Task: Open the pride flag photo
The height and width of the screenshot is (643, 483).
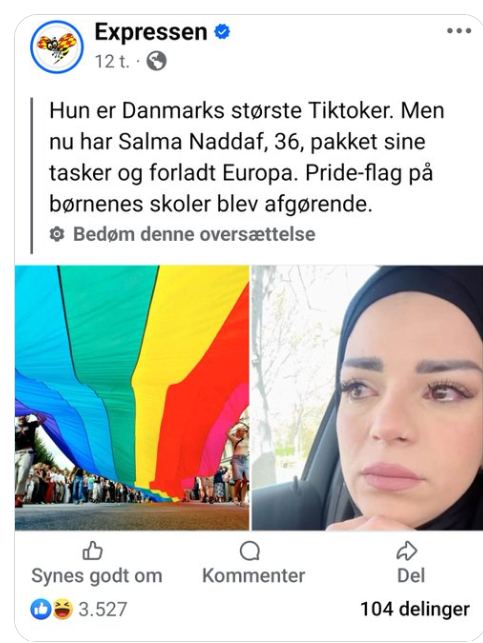Action: click(132, 397)
